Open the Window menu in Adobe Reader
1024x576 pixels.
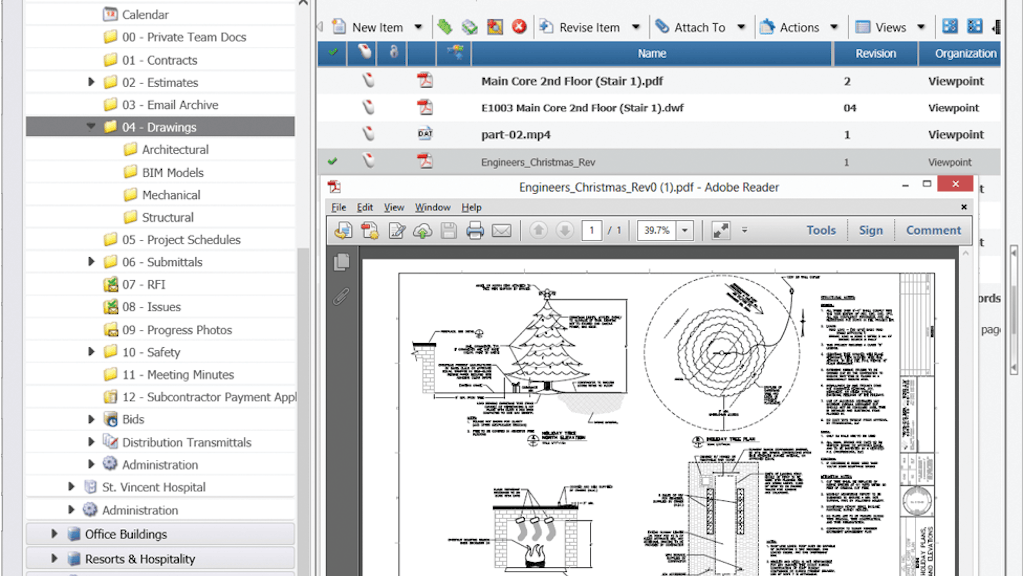click(432, 207)
